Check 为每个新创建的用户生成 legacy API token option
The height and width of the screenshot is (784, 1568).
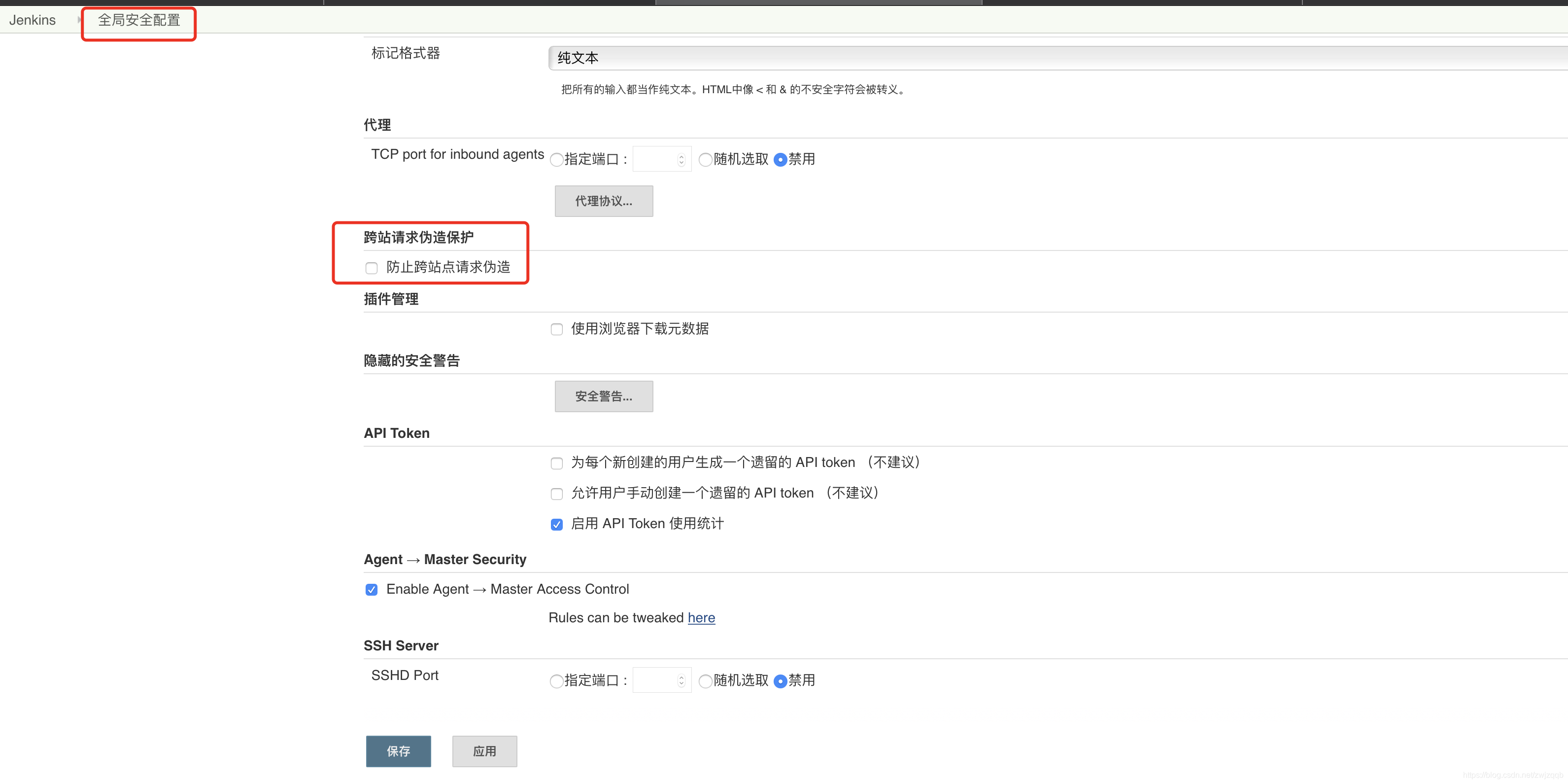tap(556, 463)
